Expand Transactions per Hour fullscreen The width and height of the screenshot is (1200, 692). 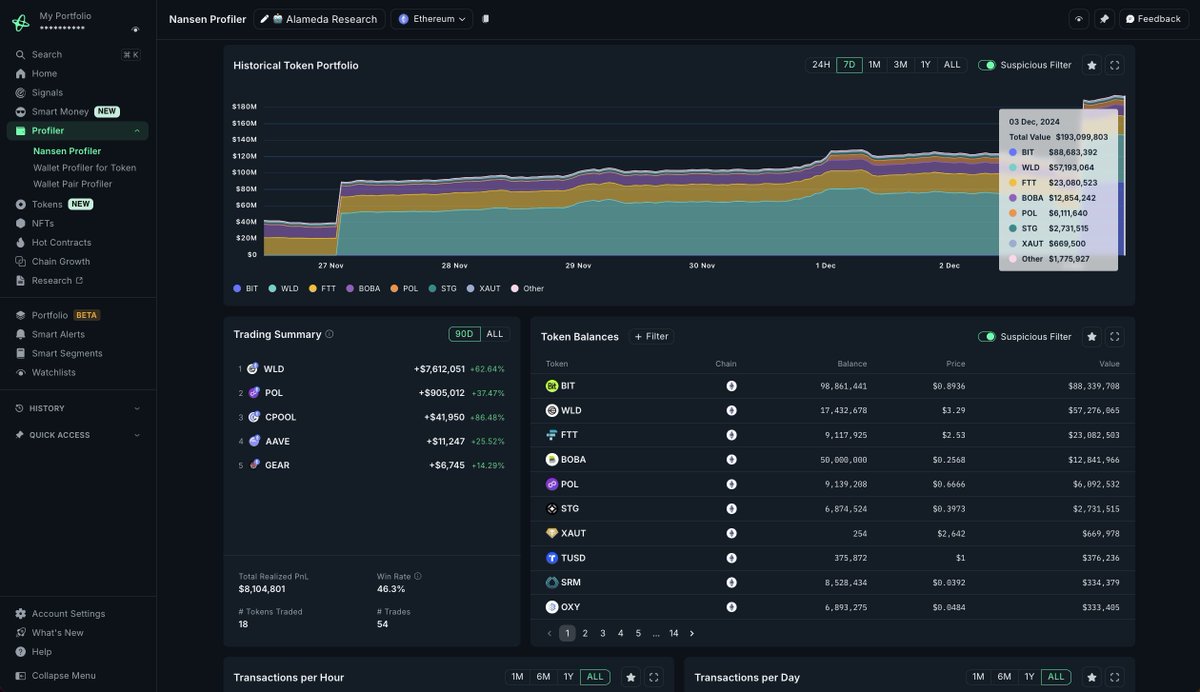click(x=654, y=677)
